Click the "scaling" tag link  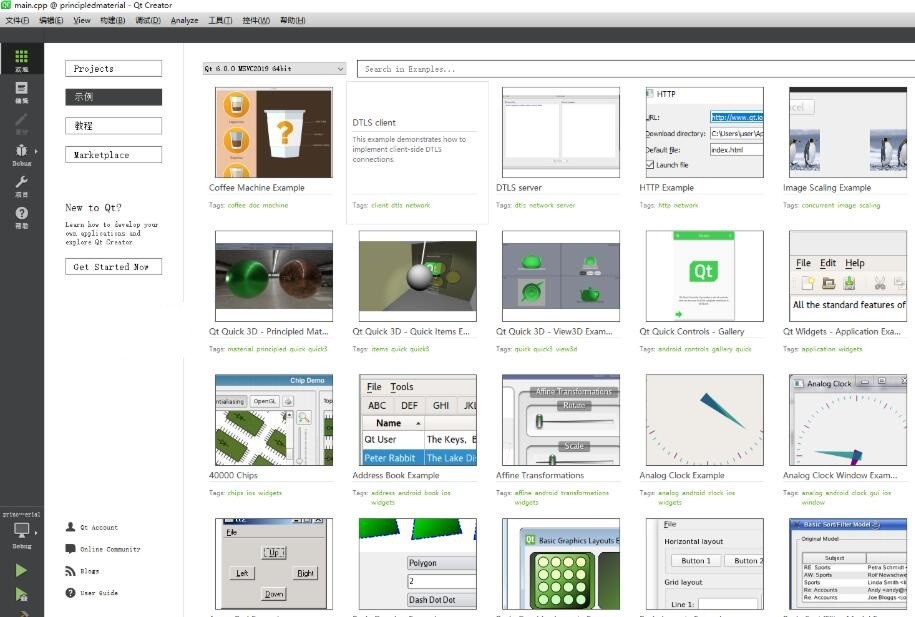pos(869,205)
